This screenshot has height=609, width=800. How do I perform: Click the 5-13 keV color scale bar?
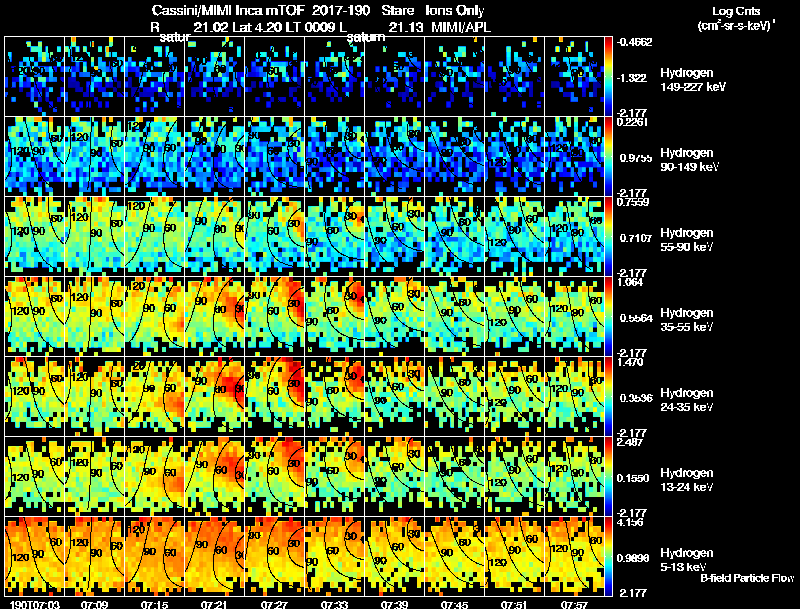coord(608,556)
